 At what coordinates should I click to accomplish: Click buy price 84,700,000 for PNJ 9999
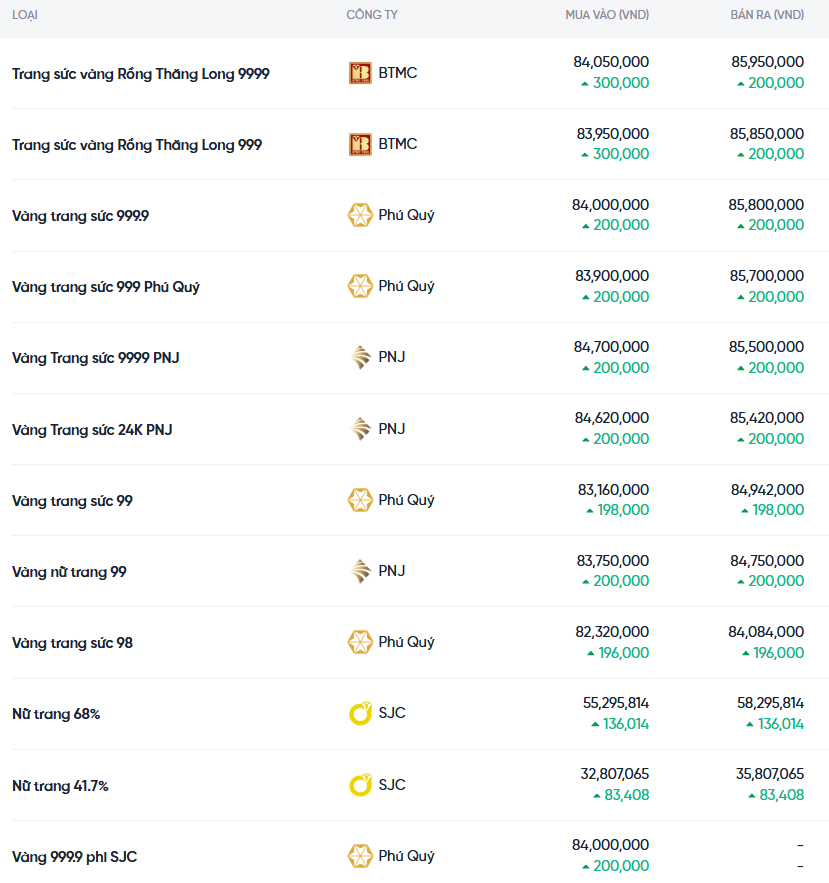click(x=611, y=347)
